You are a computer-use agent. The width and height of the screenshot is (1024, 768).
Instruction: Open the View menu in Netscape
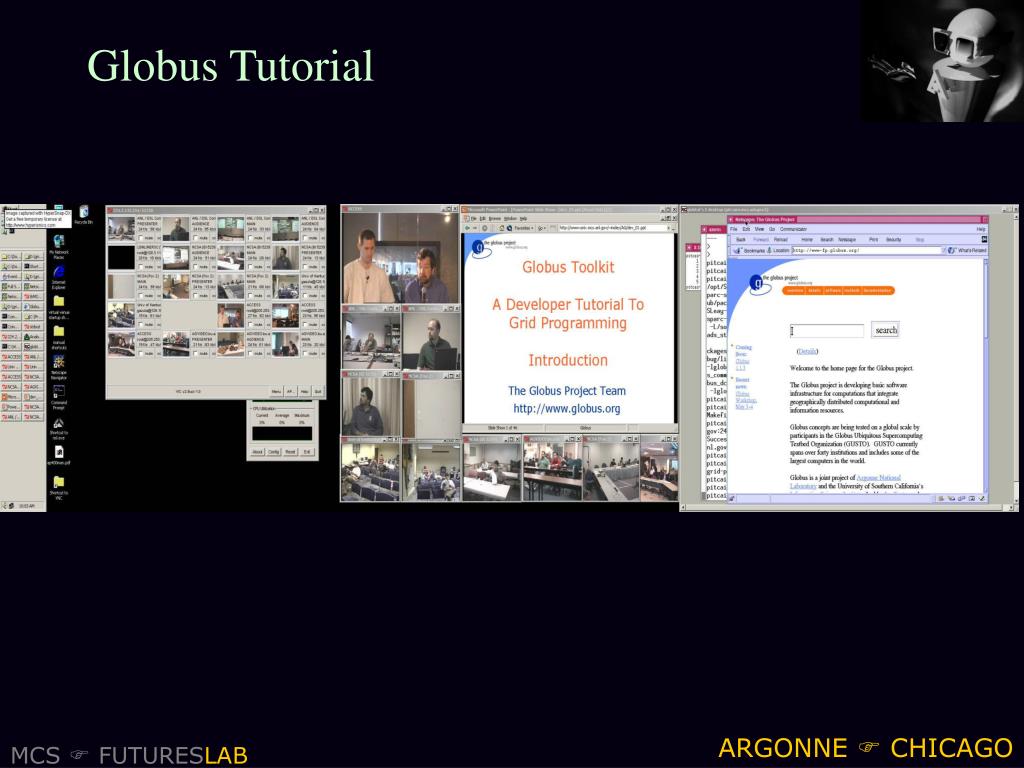[760, 229]
